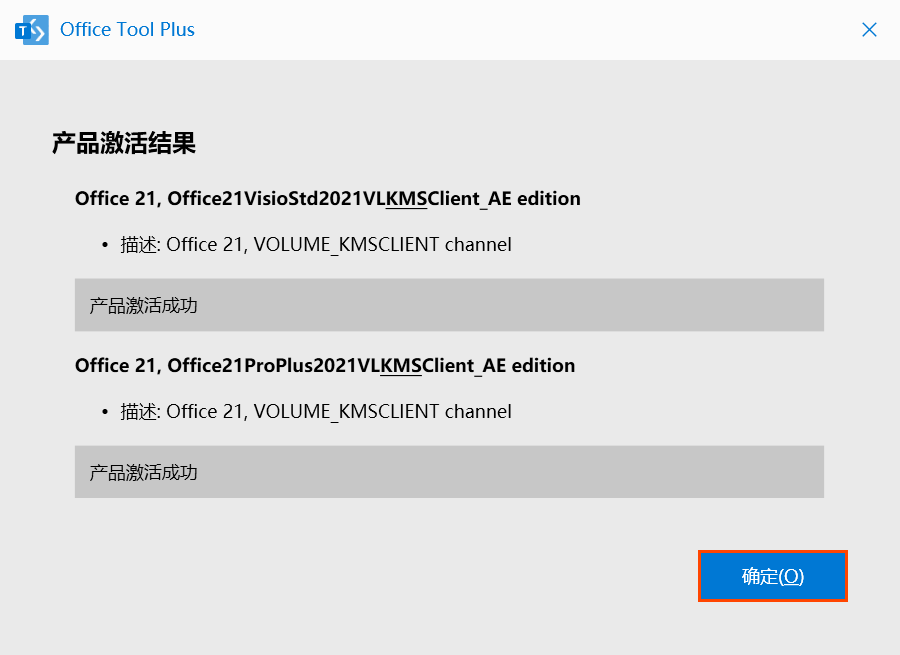
Task: Select the 产品激活成功 box under ProPlus
Action: pyautogui.click(x=449, y=472)
